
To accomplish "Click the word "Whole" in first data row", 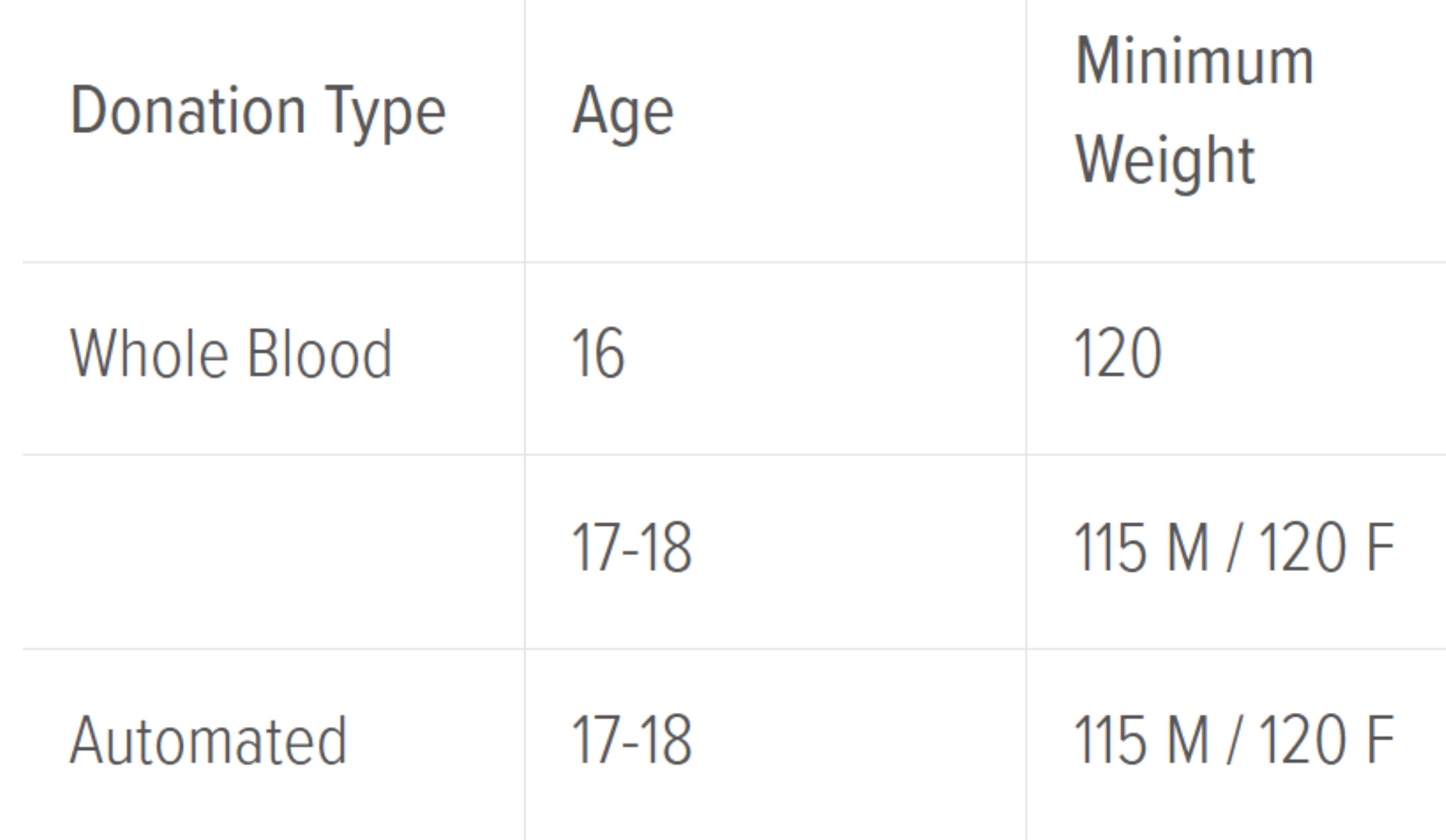I will (149, 354).
